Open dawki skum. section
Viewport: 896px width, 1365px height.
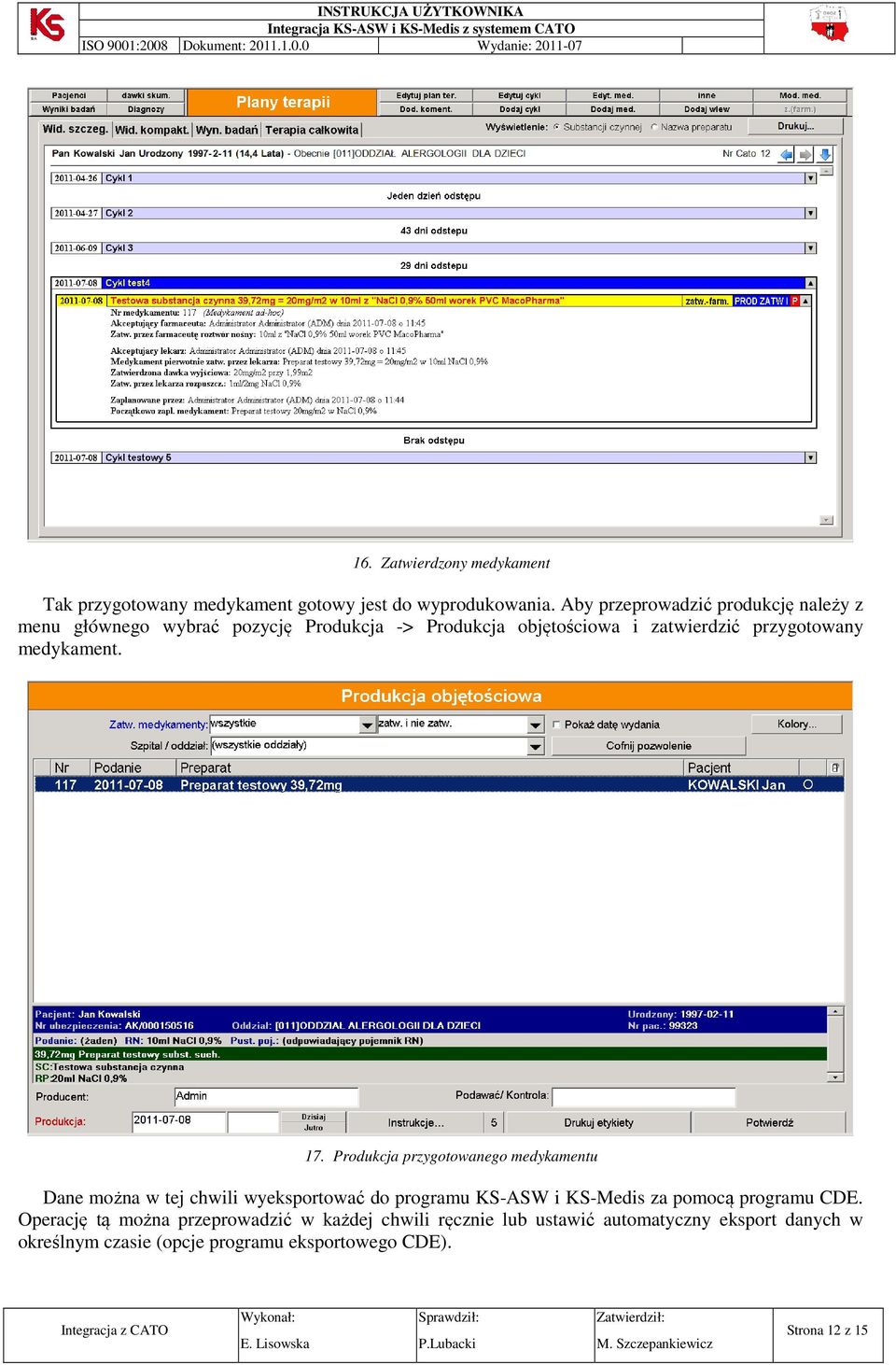[147, 95]
